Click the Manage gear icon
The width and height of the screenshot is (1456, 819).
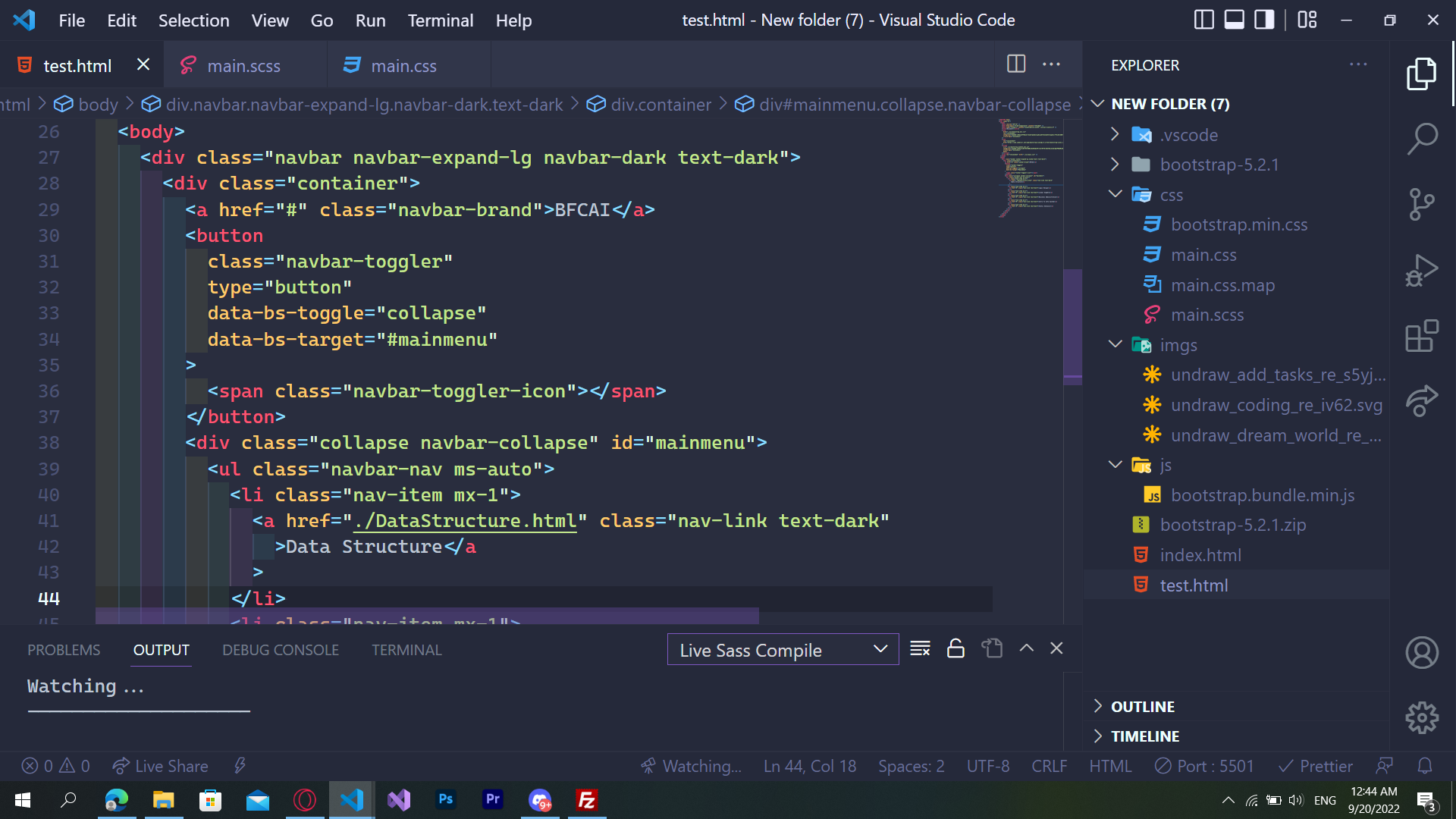click(x=1421, y=717)
